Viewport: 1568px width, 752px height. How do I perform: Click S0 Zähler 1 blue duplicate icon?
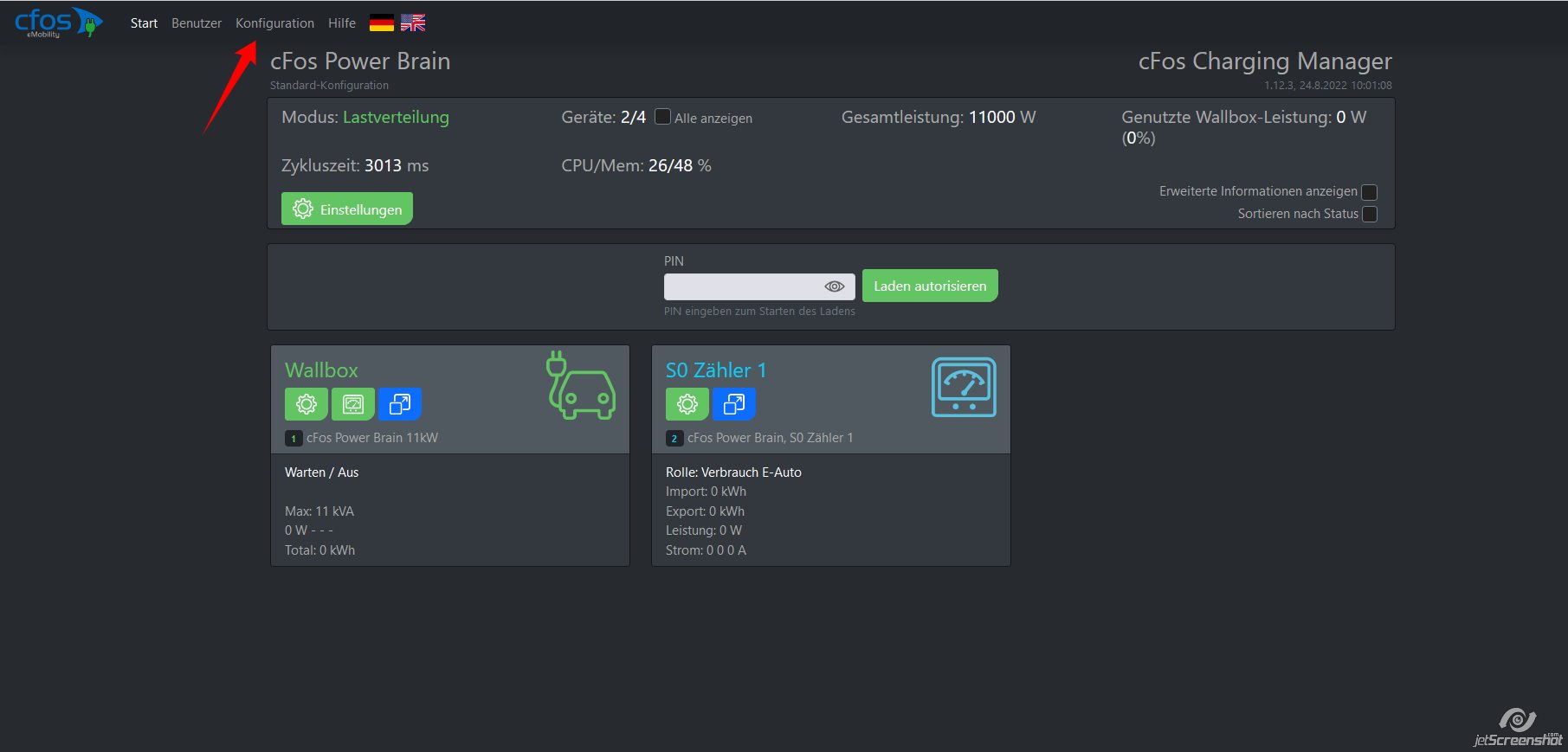[x=734, y=404]
